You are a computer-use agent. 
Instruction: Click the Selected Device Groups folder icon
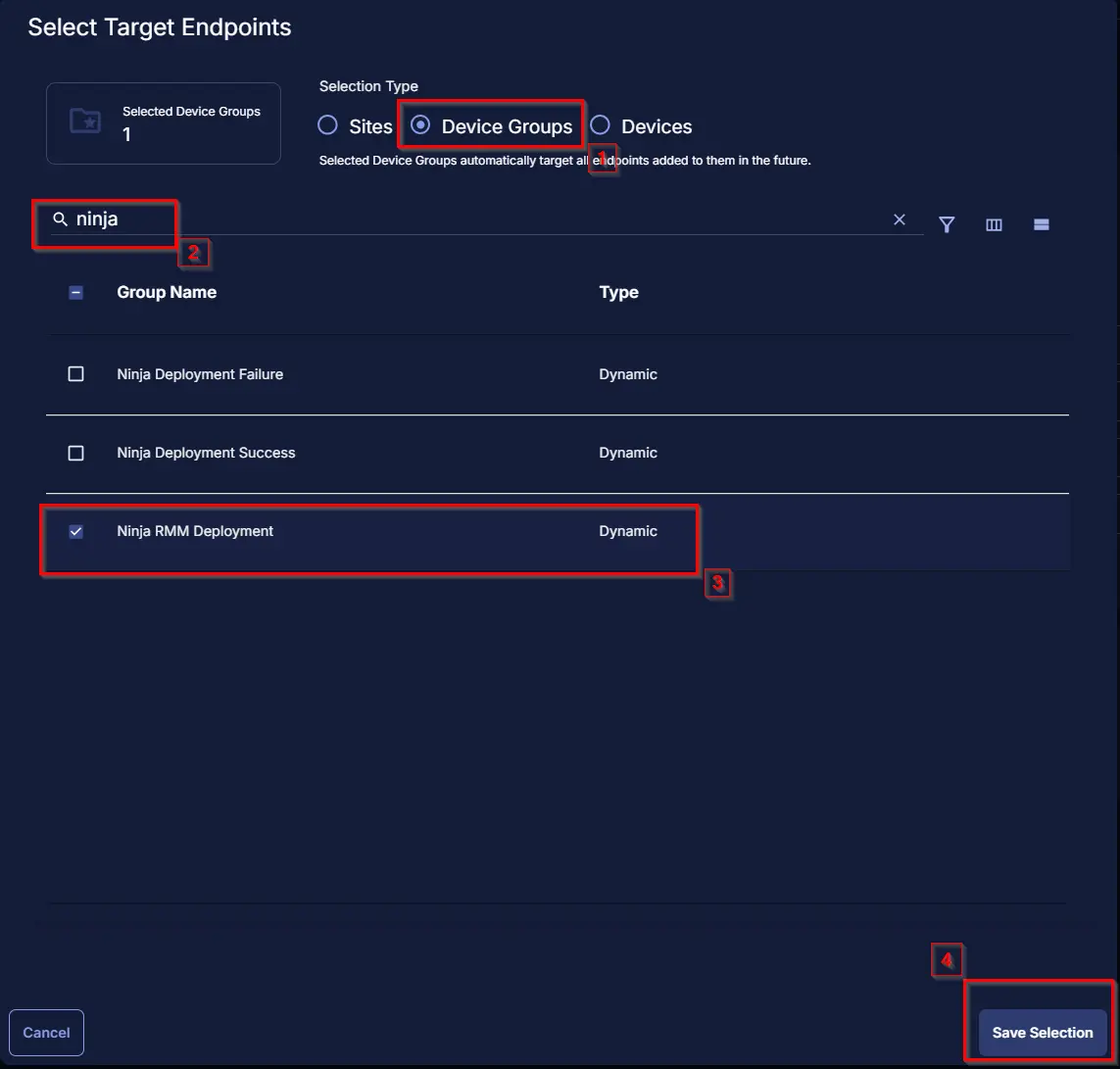coord(85,121)
